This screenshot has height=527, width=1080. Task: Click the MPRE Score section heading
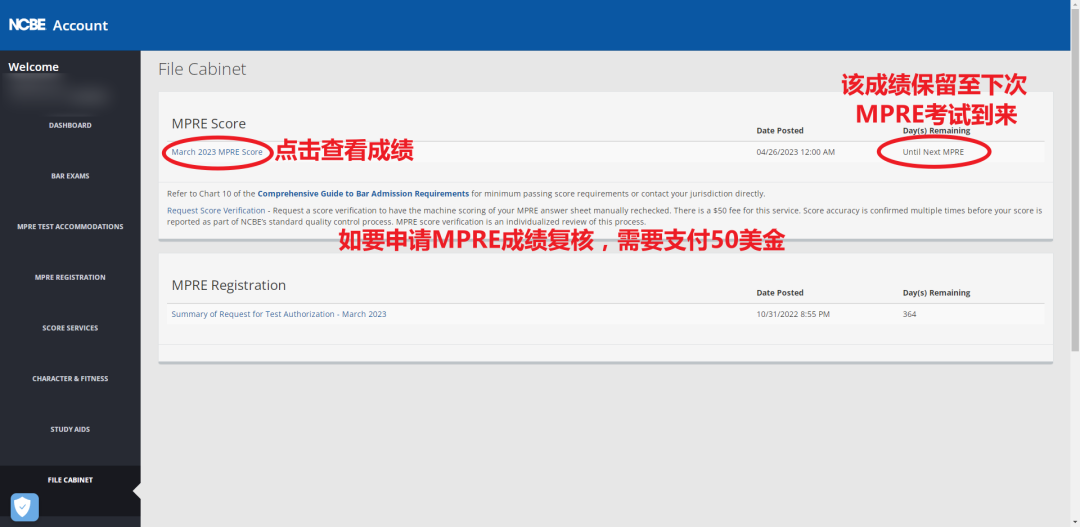pyautogui.click(x=209, y=123)
